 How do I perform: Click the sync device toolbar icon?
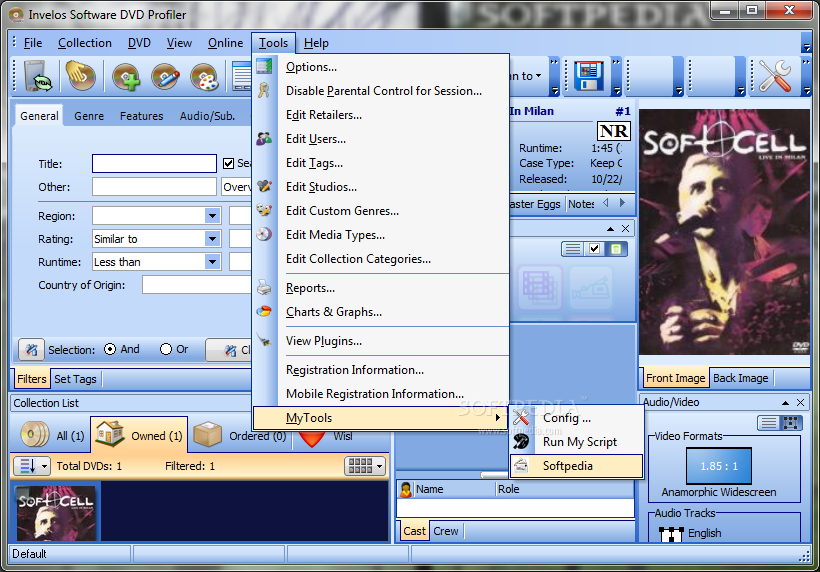tap(37, 77)
